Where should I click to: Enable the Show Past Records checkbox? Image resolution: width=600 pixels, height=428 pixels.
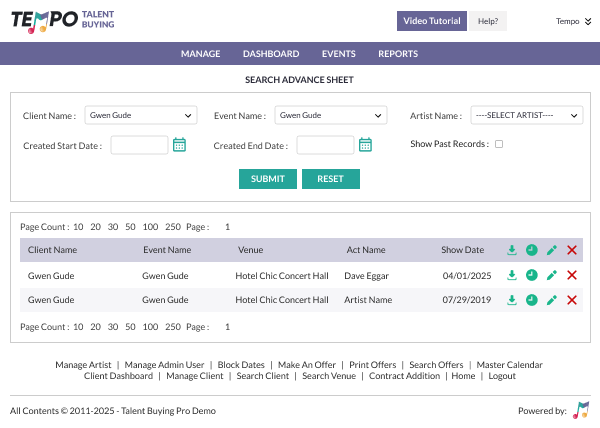pos(499,144)
